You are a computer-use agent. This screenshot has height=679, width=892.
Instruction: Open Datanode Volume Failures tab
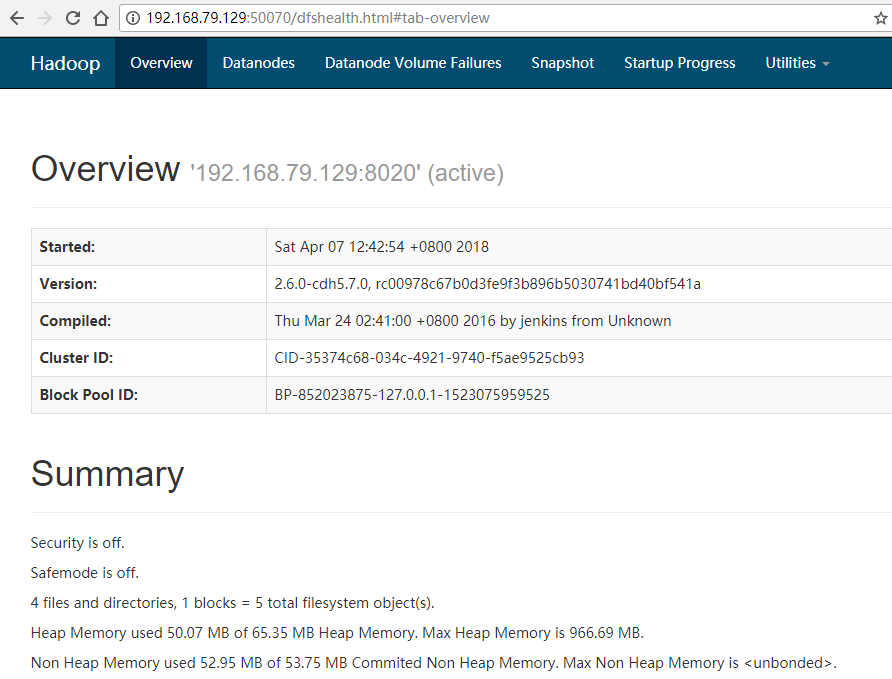click(413, 63)
